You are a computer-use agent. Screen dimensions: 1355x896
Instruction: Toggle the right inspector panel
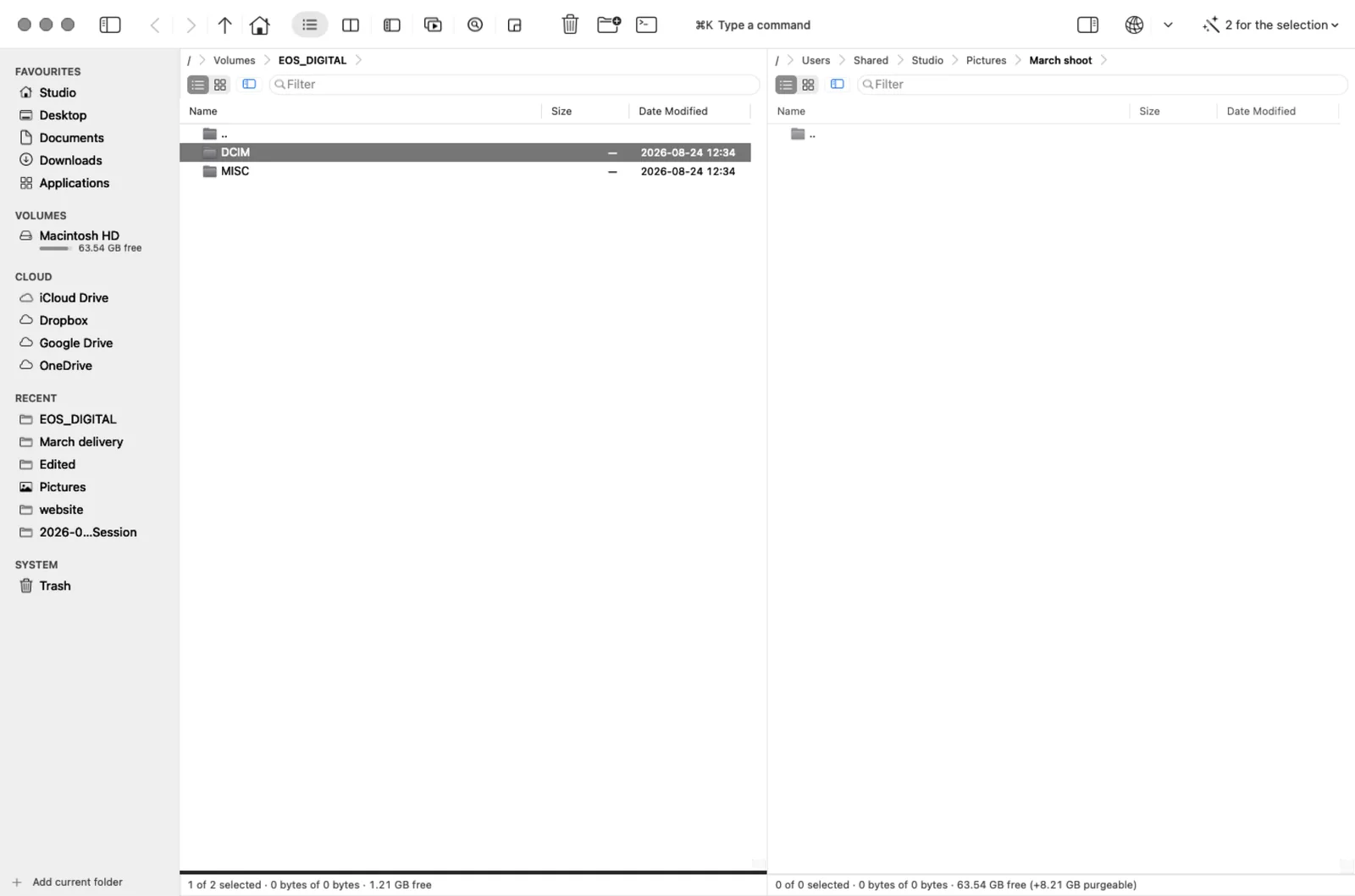click(x=1087, y=25)
